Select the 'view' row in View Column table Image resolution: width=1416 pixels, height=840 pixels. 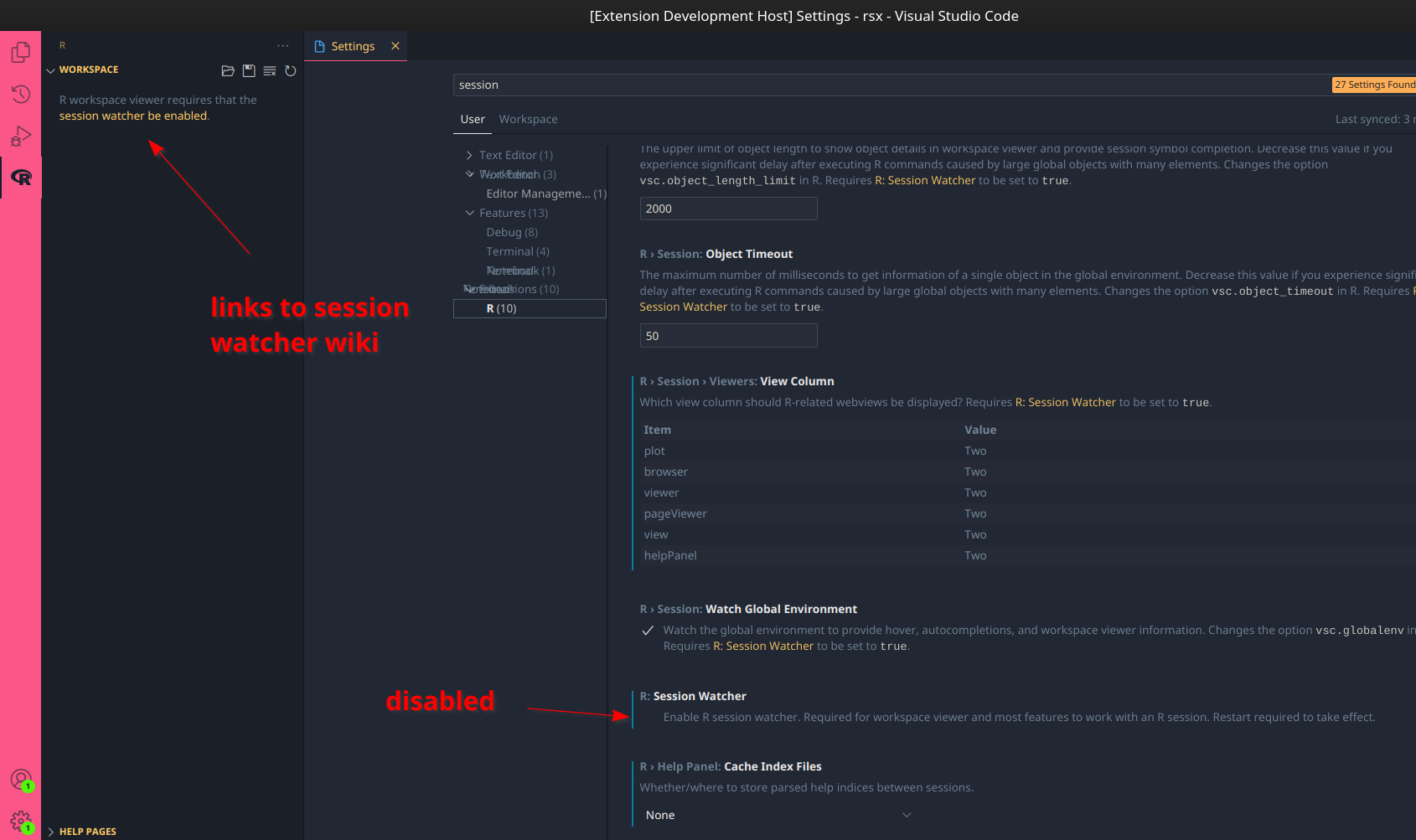click(x=1027, y=534)
